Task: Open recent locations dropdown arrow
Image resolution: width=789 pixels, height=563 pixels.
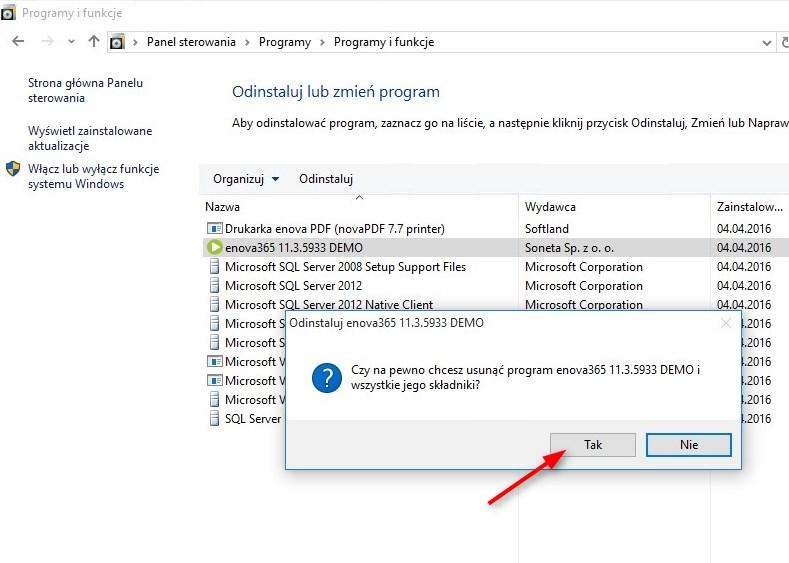Action: 71,42
